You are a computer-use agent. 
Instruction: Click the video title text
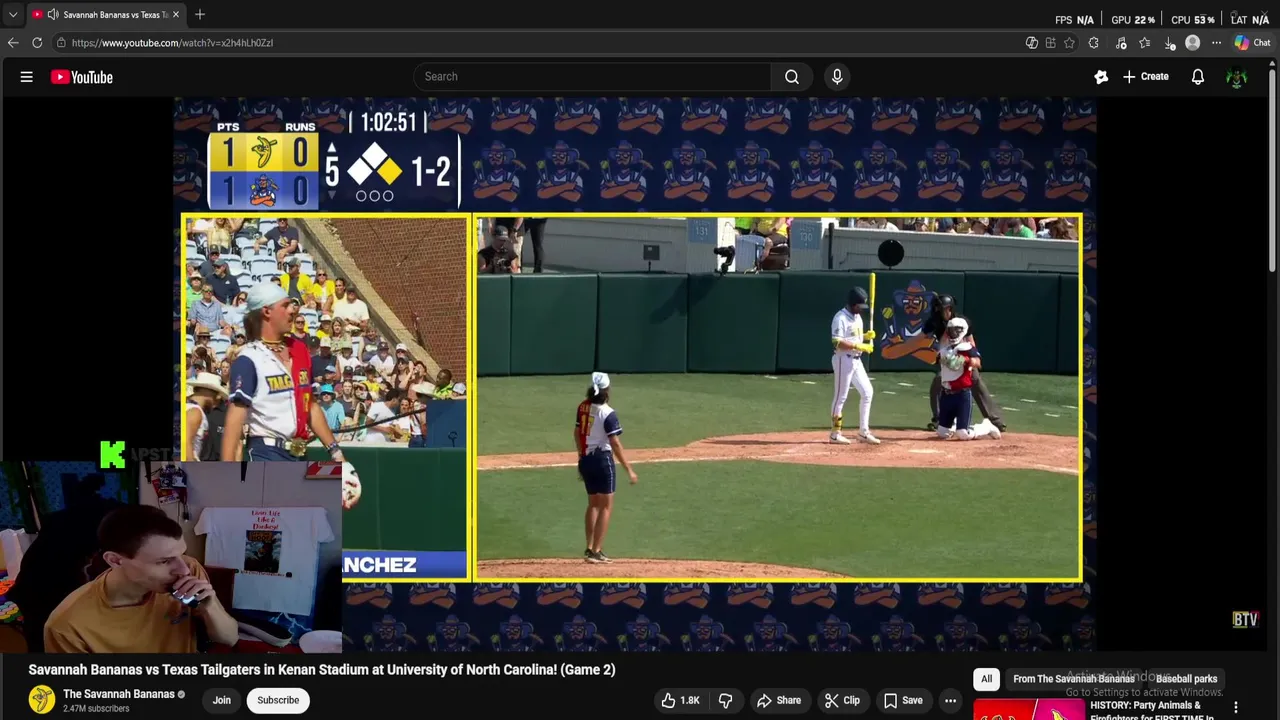click(x=322, y=670)
